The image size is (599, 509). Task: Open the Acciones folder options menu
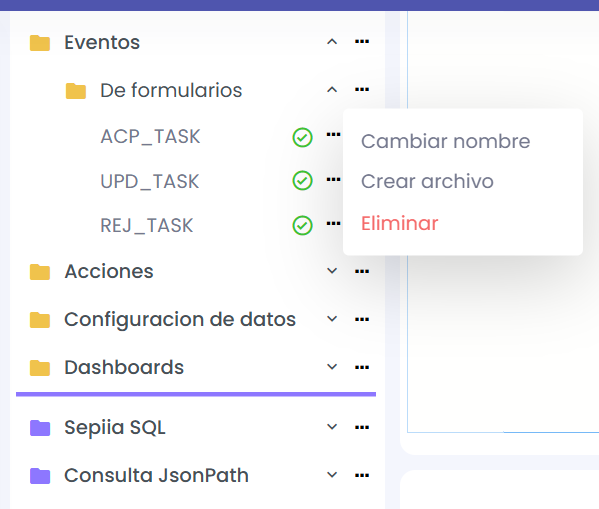point(362,271)
